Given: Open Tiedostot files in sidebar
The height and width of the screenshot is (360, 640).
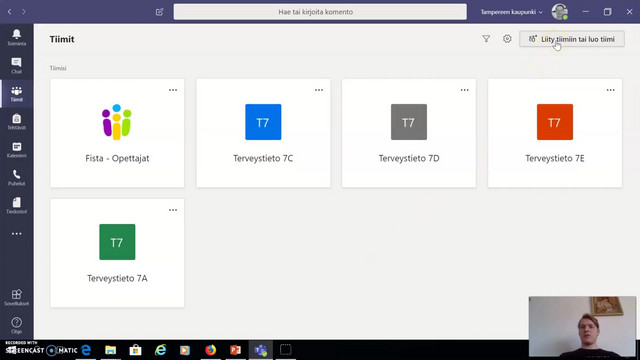Looking at the screenshot, I should coord(16,206).
